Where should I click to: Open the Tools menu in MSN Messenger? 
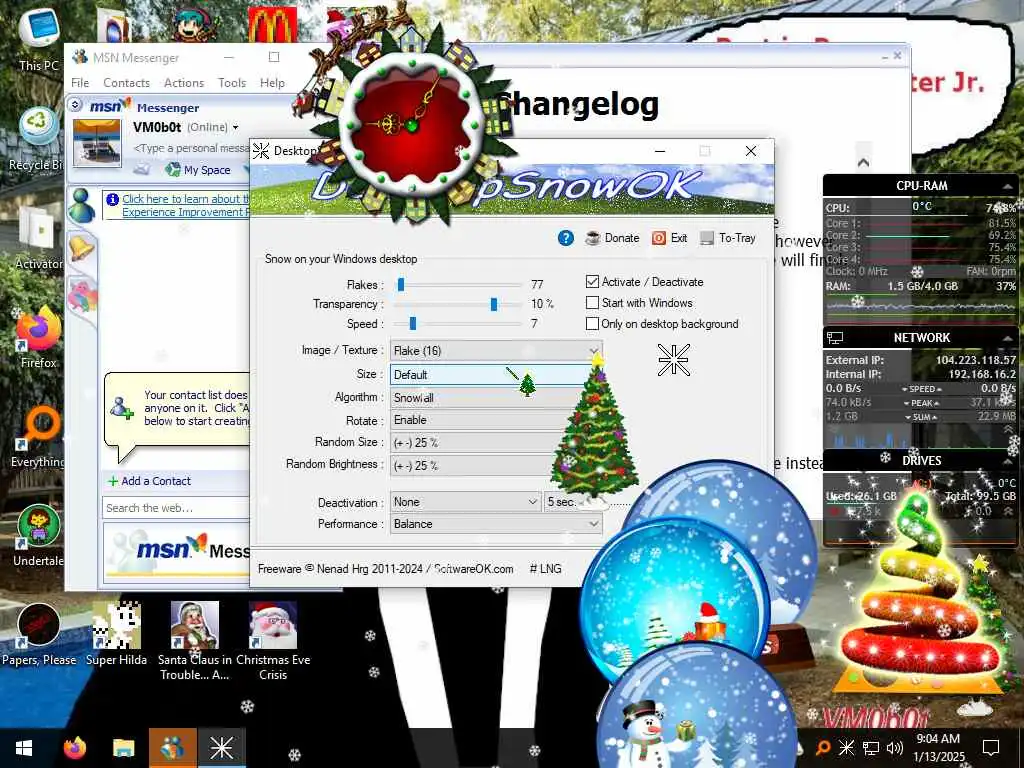232,83
